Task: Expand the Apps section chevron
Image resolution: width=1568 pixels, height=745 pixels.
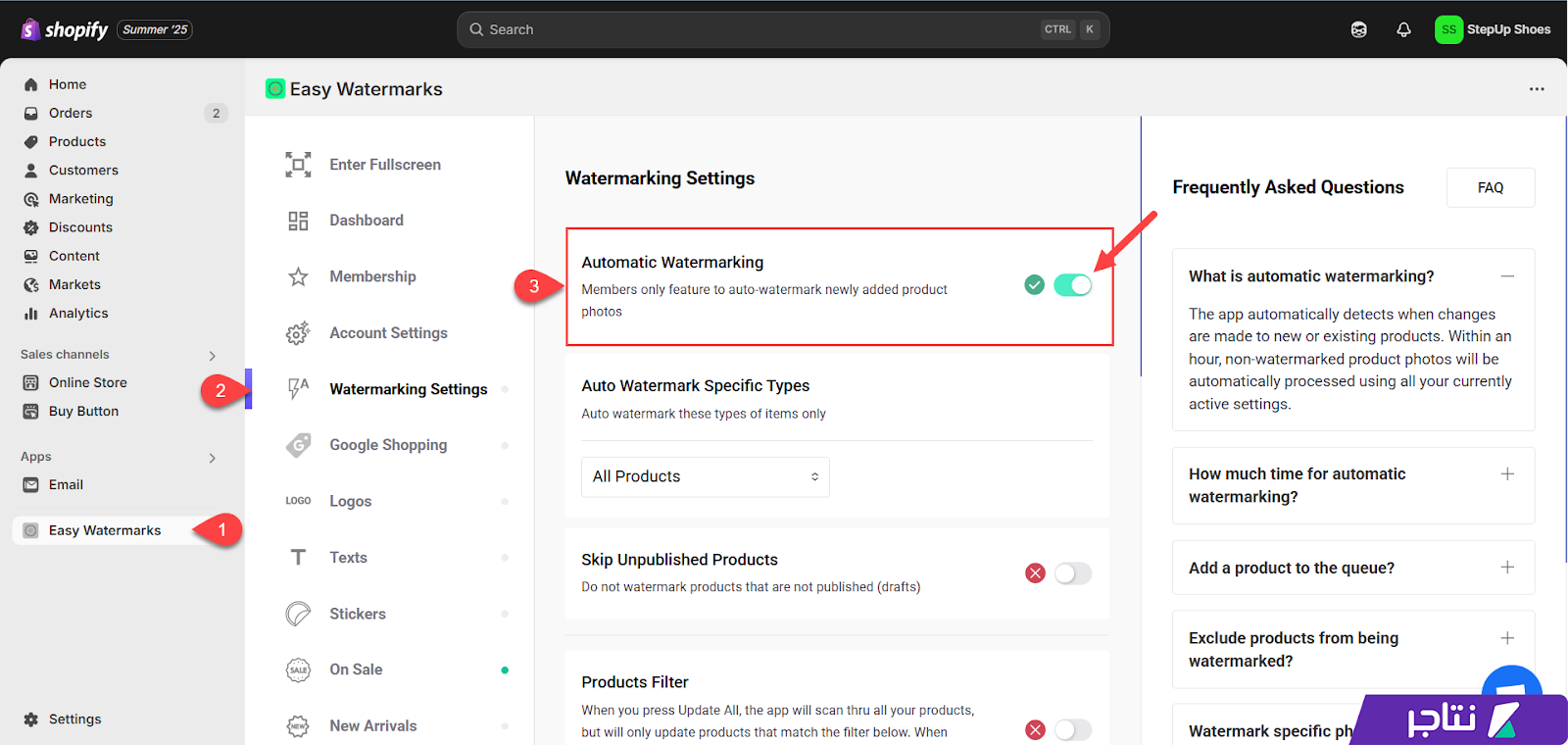Action: click(213, 458)
